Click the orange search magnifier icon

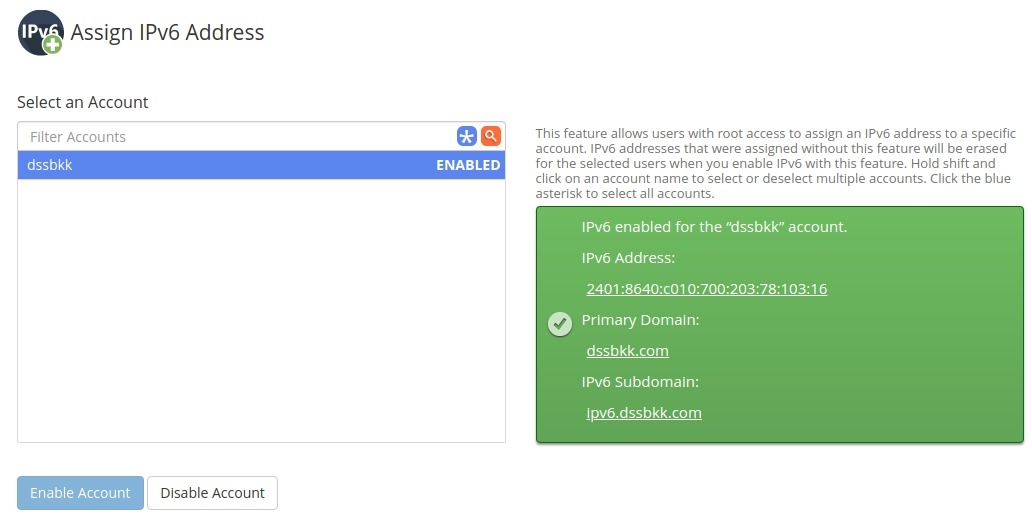tap(490, 136)
